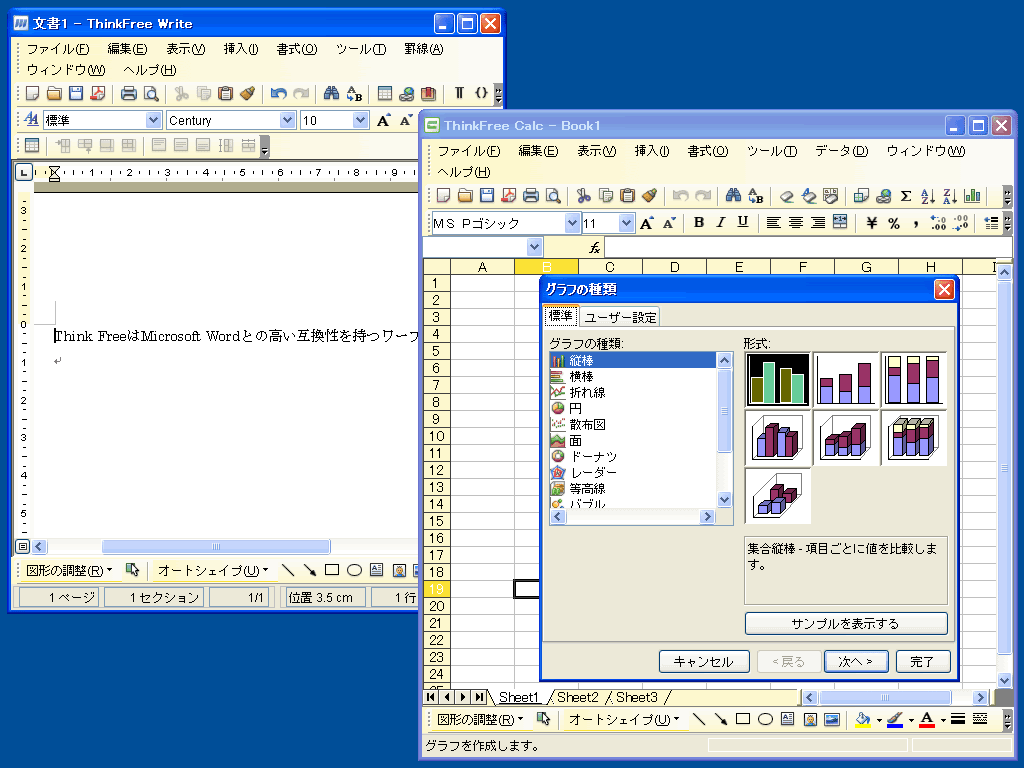The height and width of the screenshot is (768, 1024).
Task: Toggle right alignment in Calc toolbar
Action: tap(818, 223)
